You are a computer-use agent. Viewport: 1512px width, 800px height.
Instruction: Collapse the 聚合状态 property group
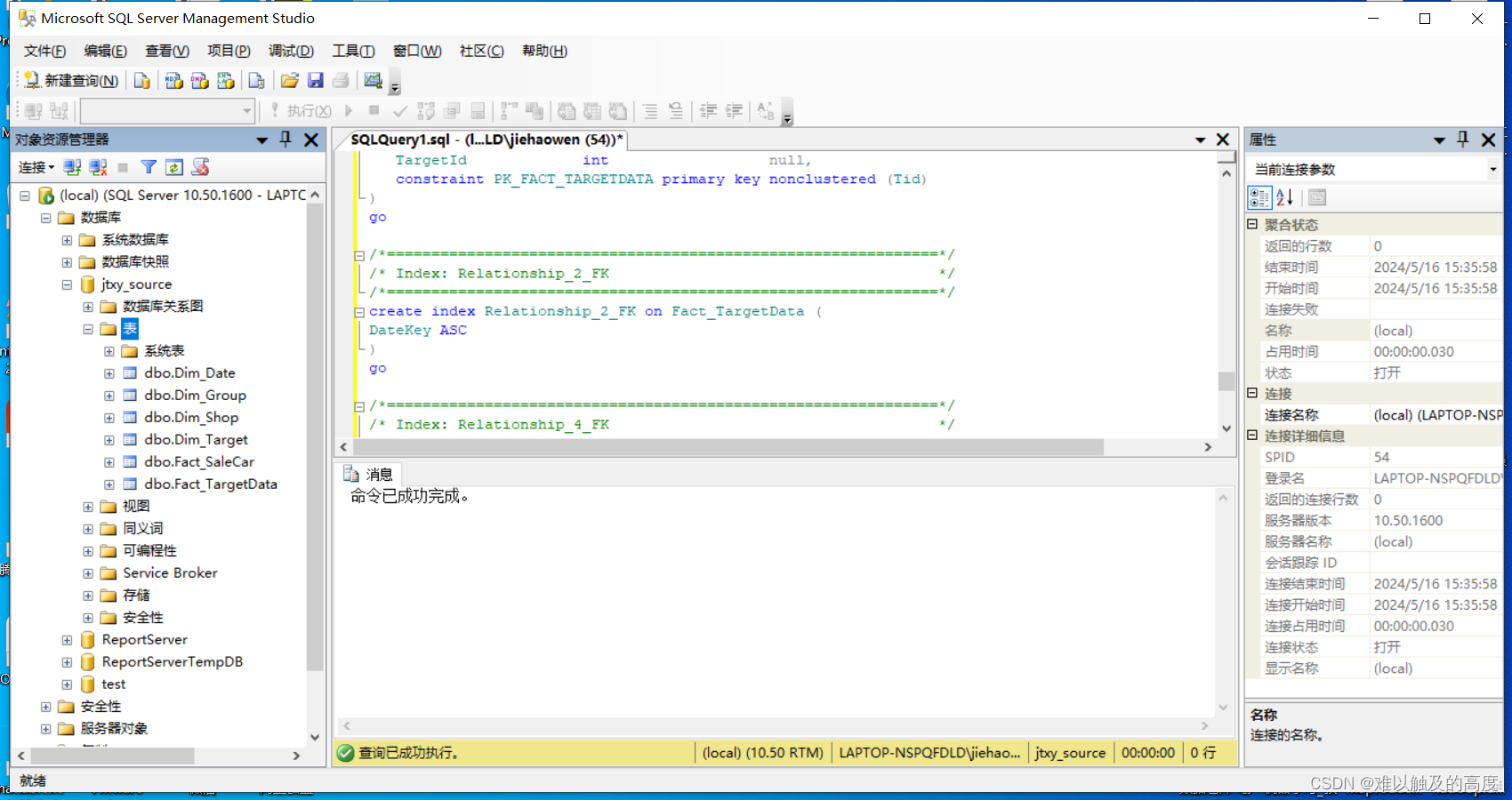pyautogui.click(x=1252, y=224)
